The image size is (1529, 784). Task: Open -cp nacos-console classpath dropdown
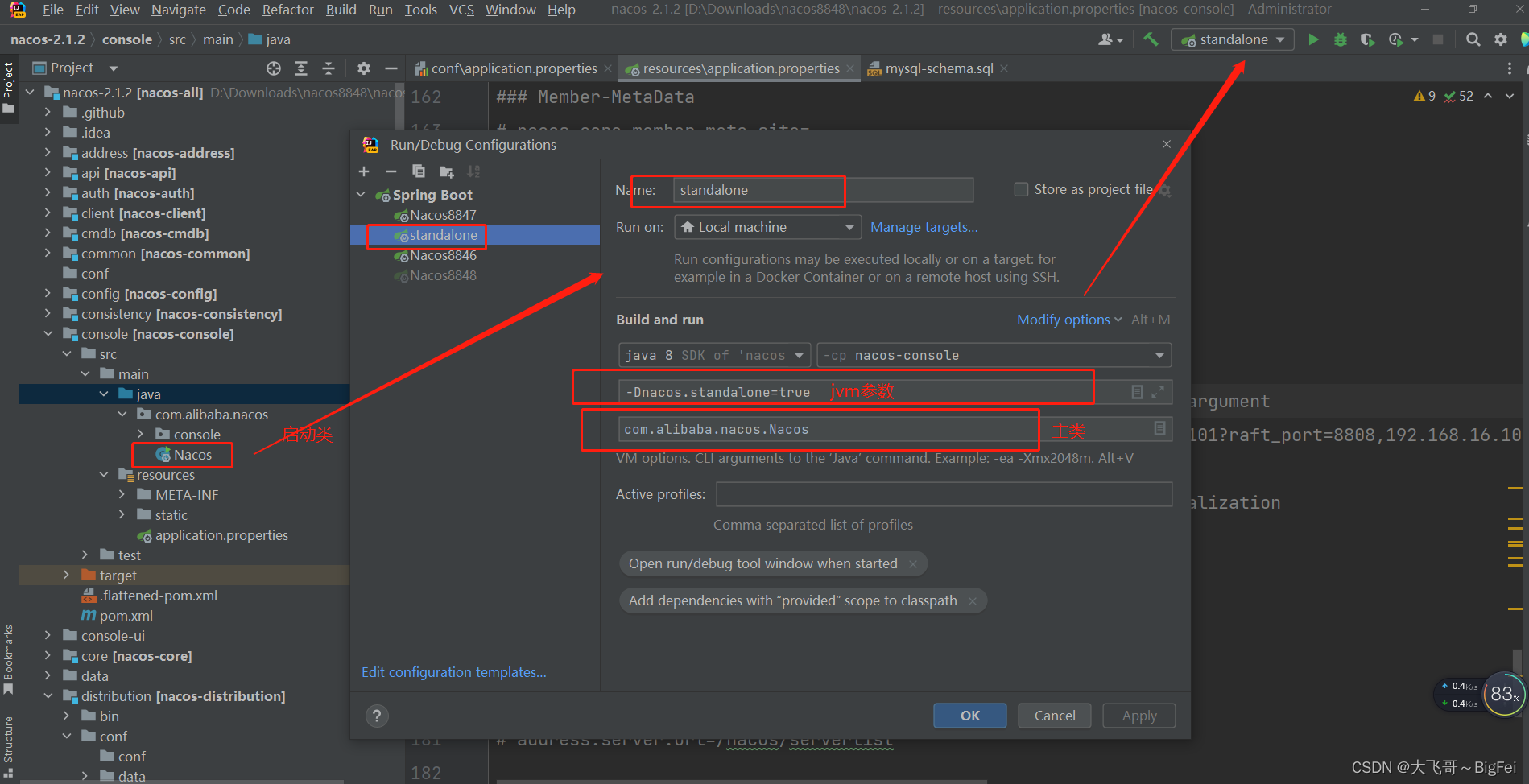[994, 355]
